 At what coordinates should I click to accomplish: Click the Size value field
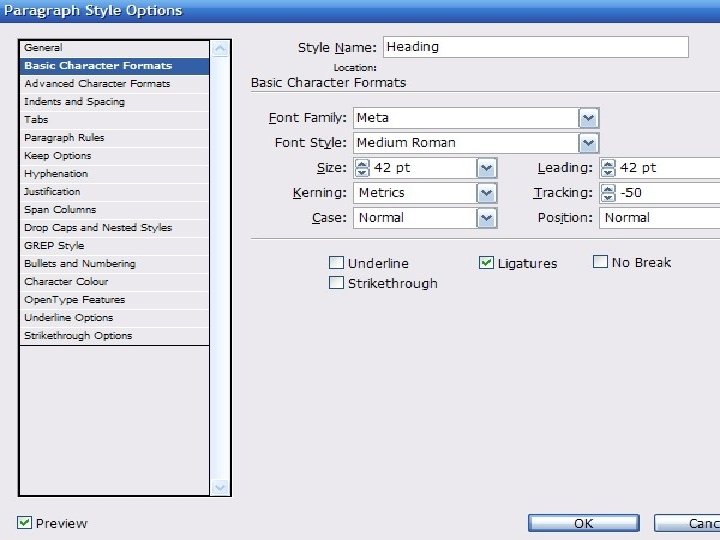(x=423, y=168)
